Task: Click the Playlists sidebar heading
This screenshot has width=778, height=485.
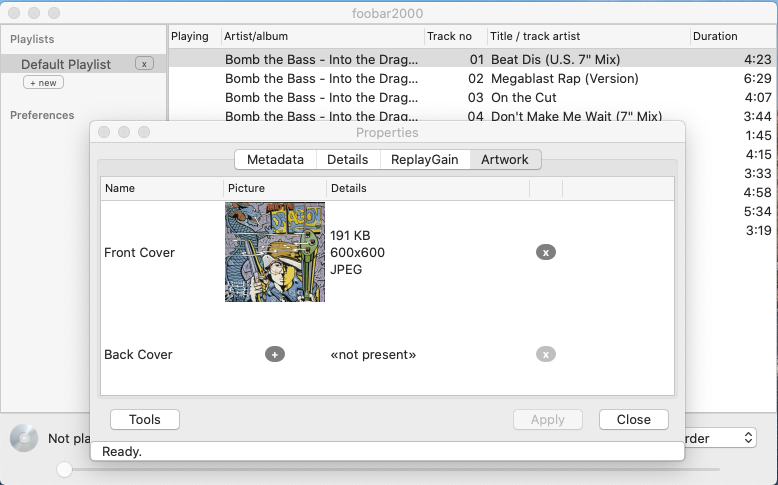Action: pos(32,39)
